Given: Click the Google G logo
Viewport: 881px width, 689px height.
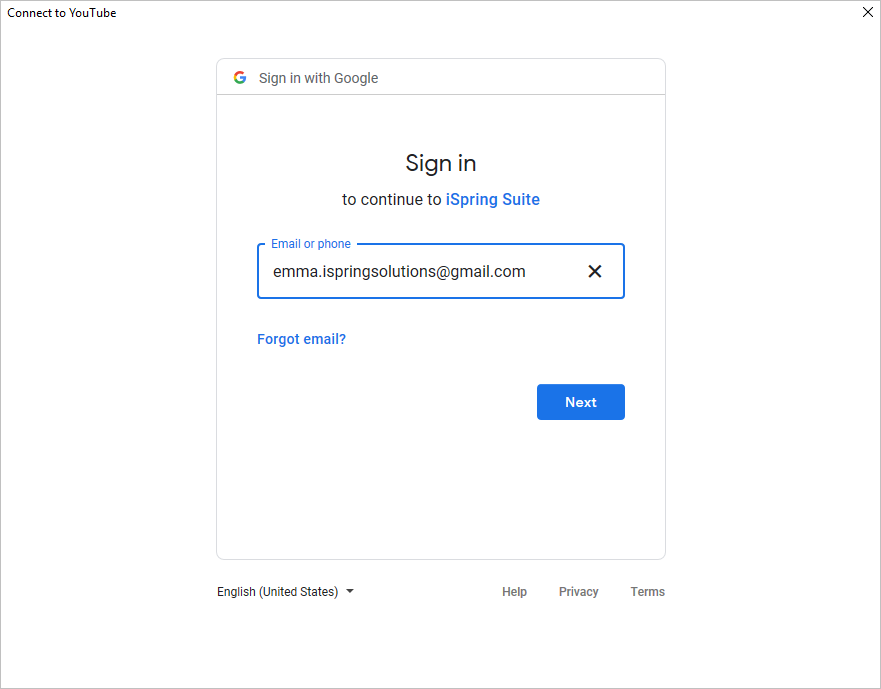Looking at the screenshot, I should (x=240, y=78).
